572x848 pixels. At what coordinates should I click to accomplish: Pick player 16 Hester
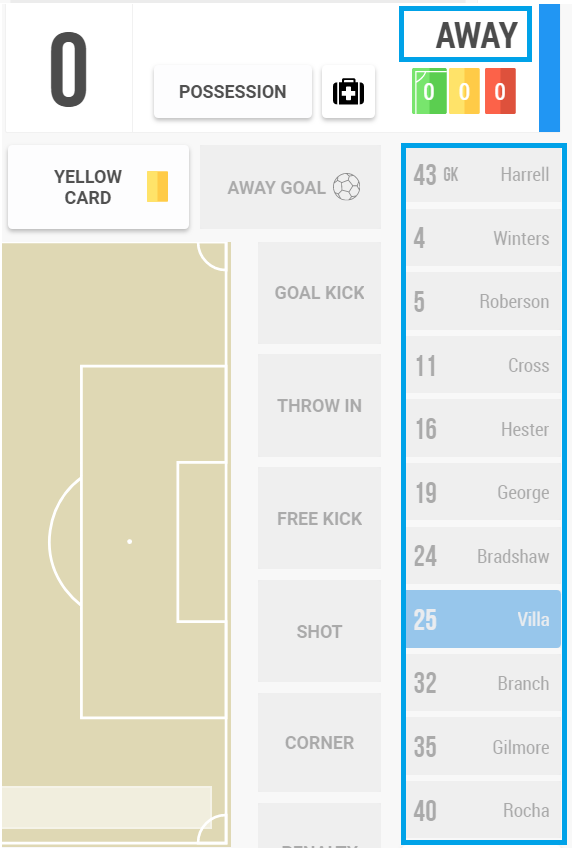pos(483,429)
